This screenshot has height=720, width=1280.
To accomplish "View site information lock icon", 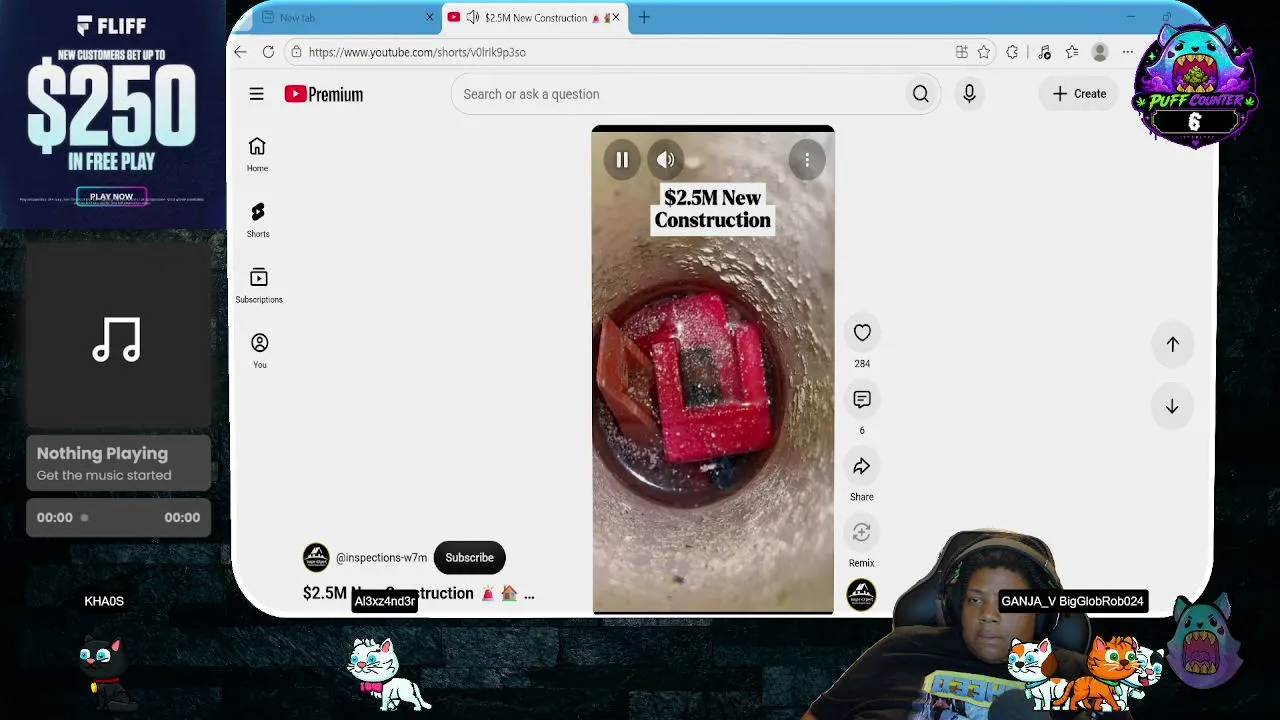I will point(296,52).
